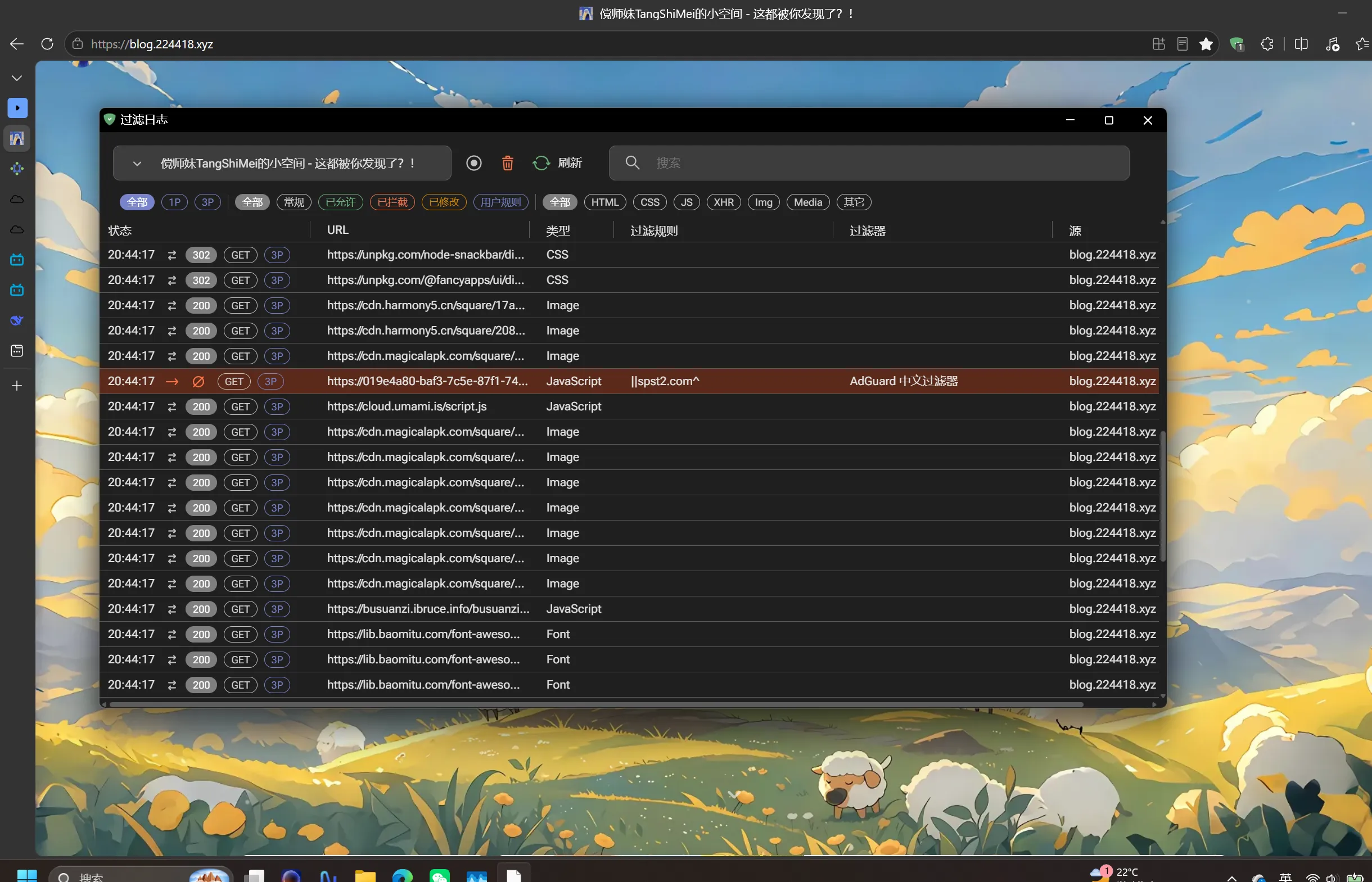Filter by XHR type
The width and height of the screenshot is (1372, 882).
[x=724, y=202]
